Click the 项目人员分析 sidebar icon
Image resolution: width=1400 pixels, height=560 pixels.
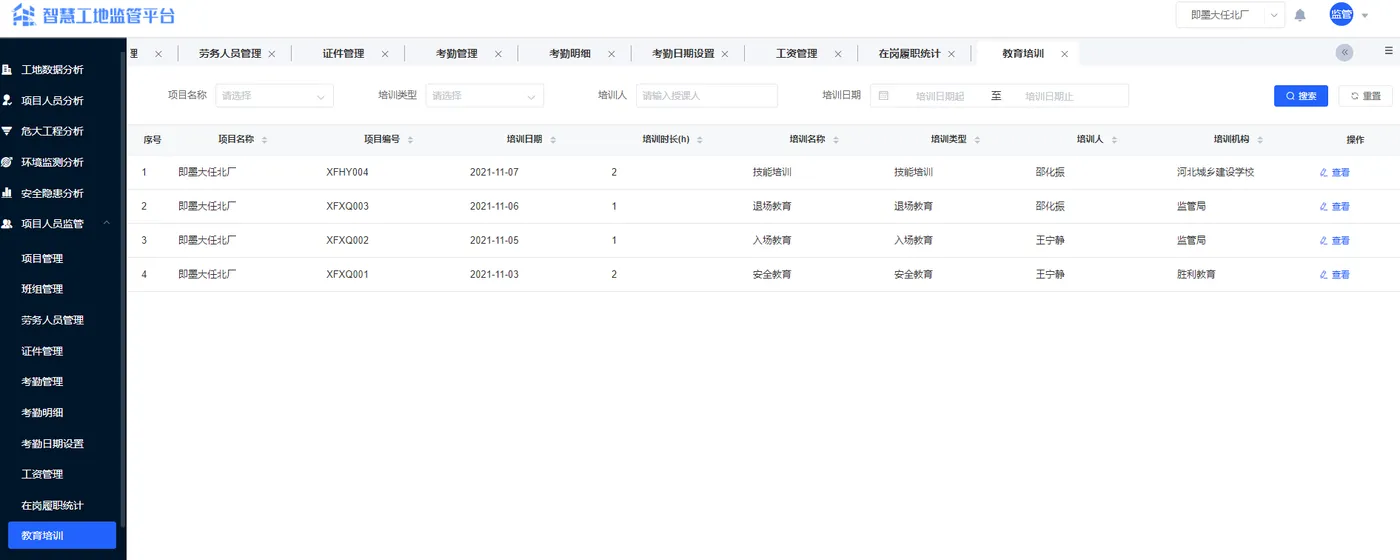tap(7, 100)
